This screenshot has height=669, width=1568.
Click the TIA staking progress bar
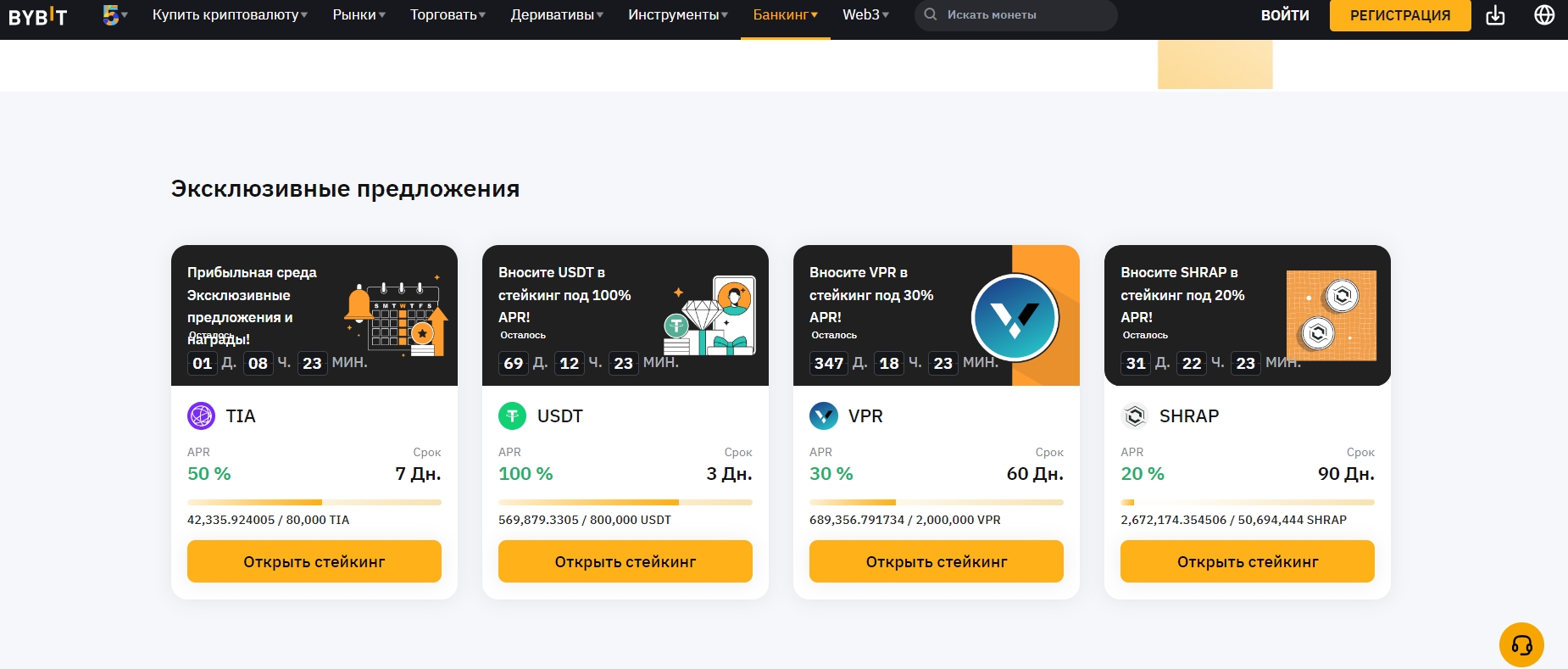[314, 502]
